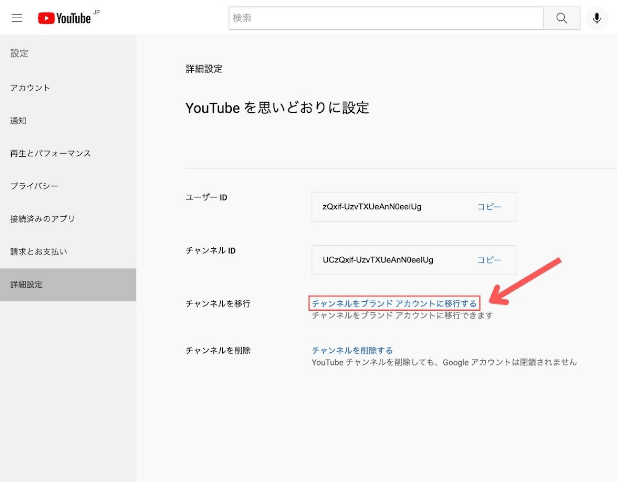Start voice search with microphone icon
This screenshot has width=617, height=484.
tap(597, 18)
